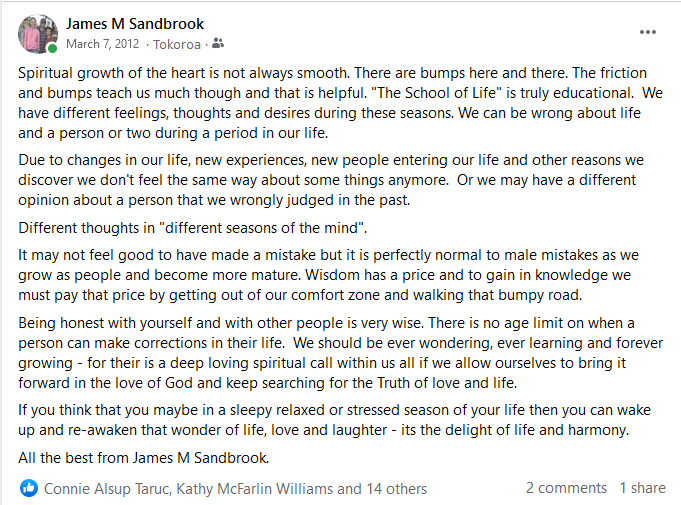View the 1 share
681x505 pixels.
642,488
